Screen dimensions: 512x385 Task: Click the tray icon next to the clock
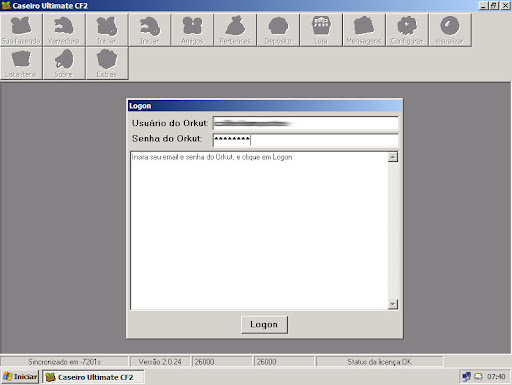click(478, 377)
